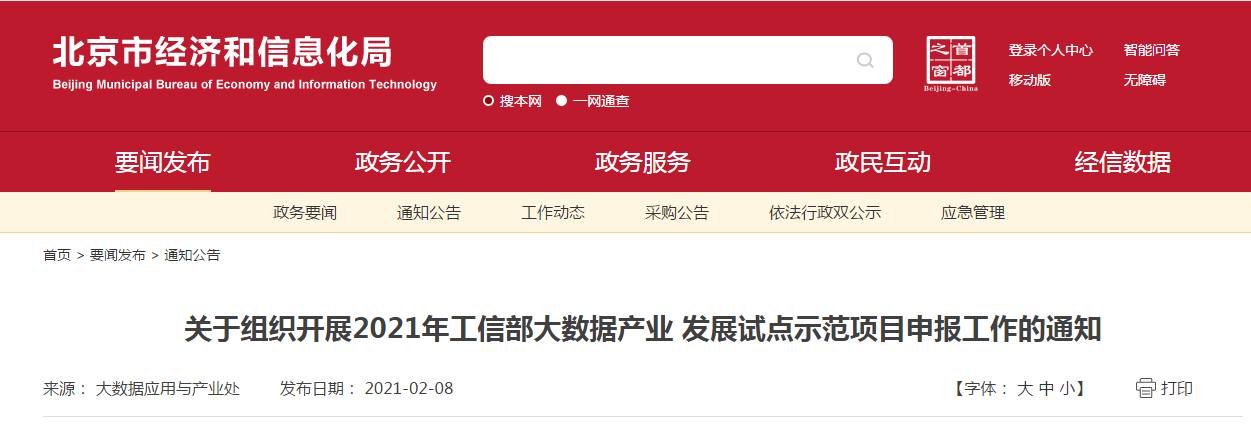
Task: Open the 政务公开 main tab
Action: pos(403,162)
